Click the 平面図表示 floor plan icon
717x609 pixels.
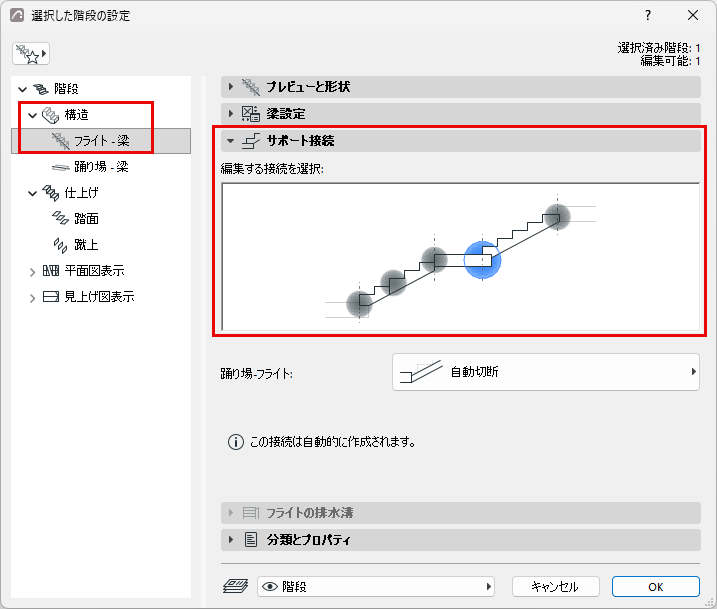51,271
